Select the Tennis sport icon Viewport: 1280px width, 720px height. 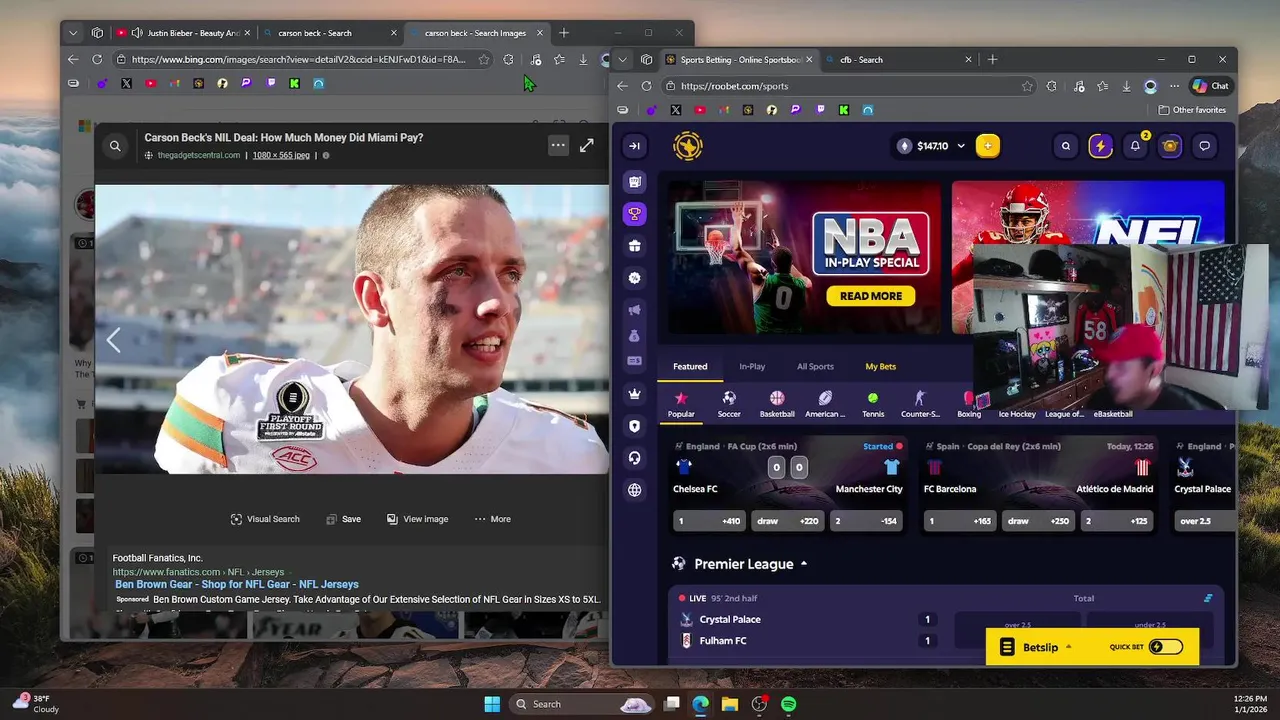coord(873,404)
